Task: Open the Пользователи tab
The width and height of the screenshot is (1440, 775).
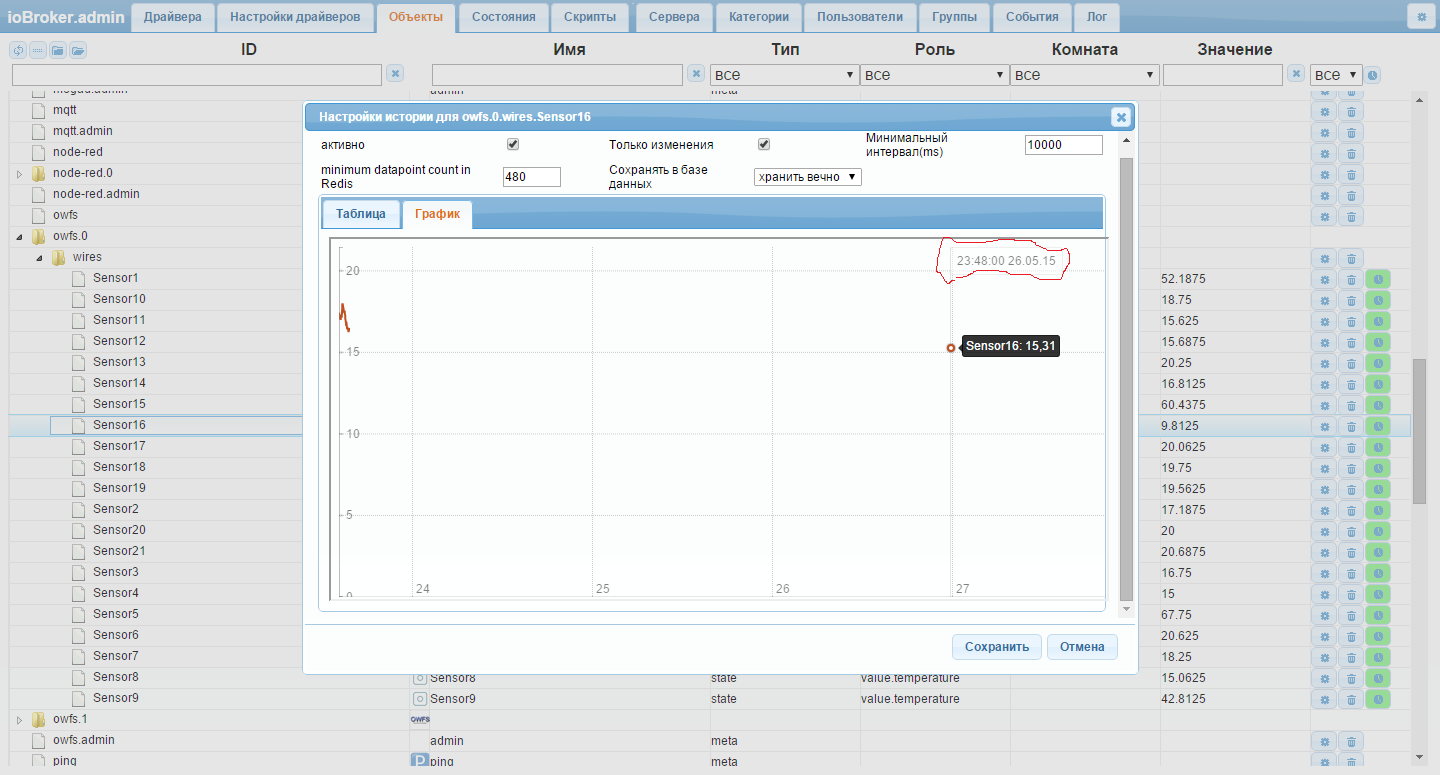Action: tap(860, 17)
